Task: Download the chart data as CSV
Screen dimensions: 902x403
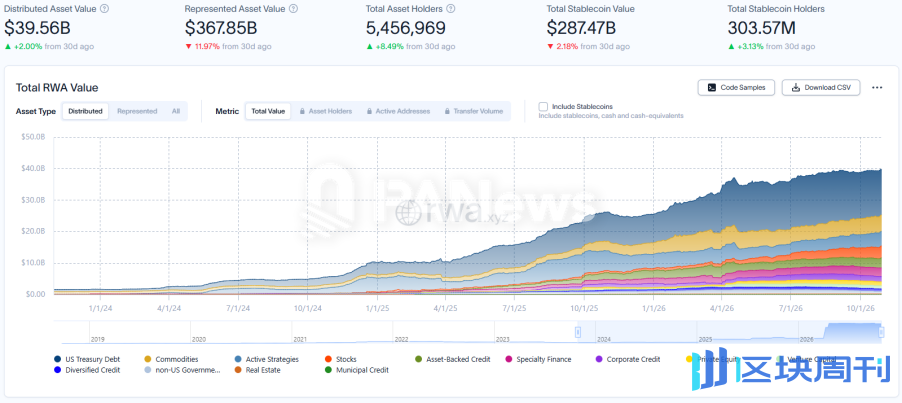Action: point(820,87)
